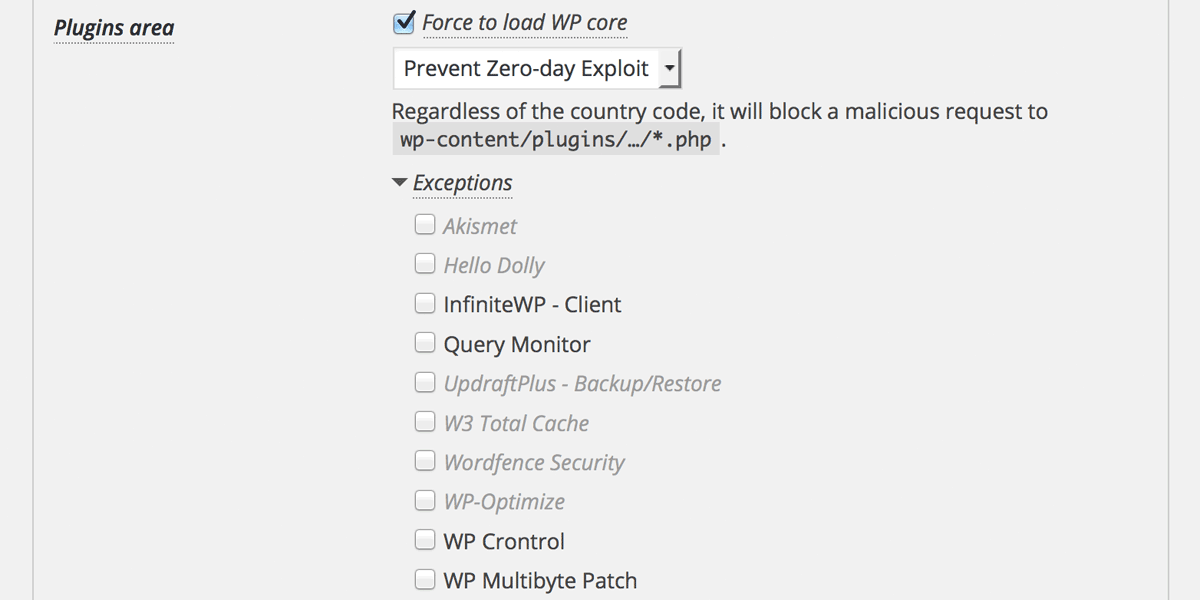This screenshot has width=1200, height=600.
Task: Check the Wordfence Security checkbox
Action: [425, 460]
